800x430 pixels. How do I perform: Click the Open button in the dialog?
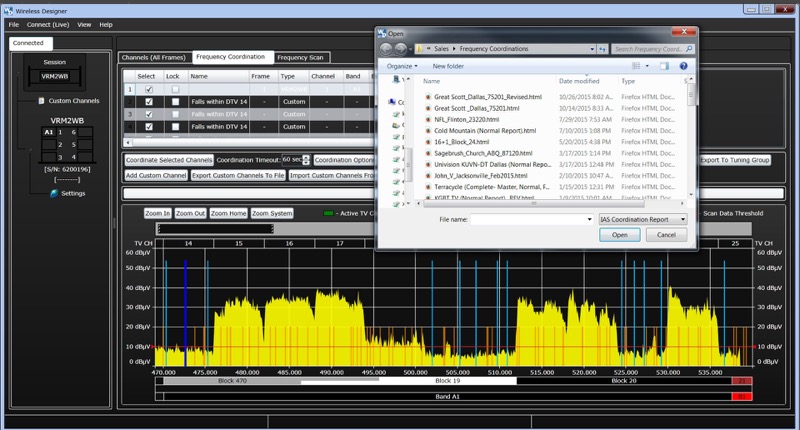click(619, 235)
